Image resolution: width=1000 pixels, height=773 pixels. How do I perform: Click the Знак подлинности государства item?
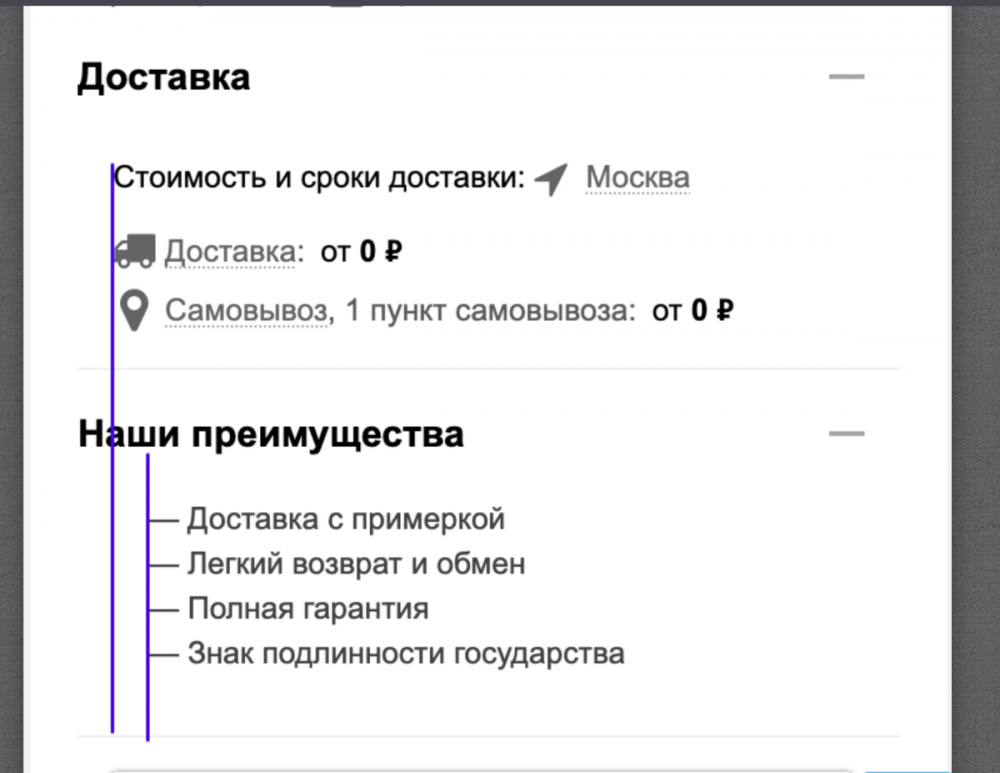pos(406,653)
